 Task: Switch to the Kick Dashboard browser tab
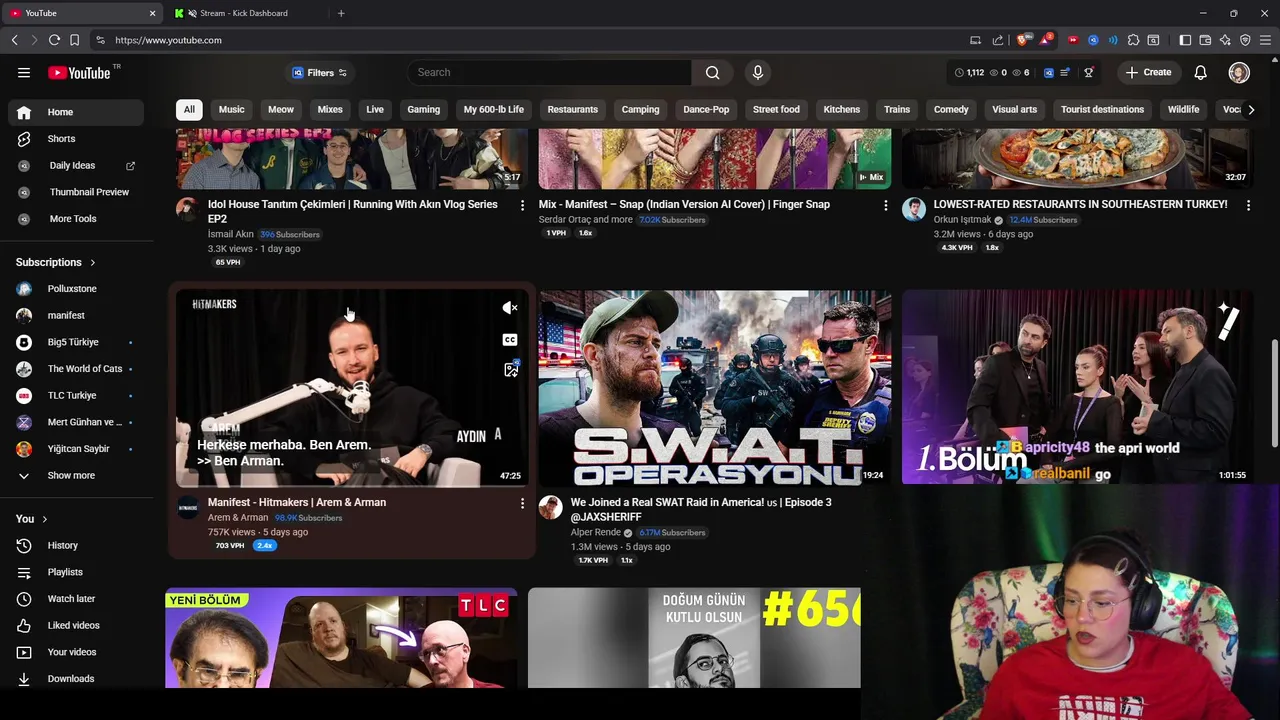click(243, 13)
